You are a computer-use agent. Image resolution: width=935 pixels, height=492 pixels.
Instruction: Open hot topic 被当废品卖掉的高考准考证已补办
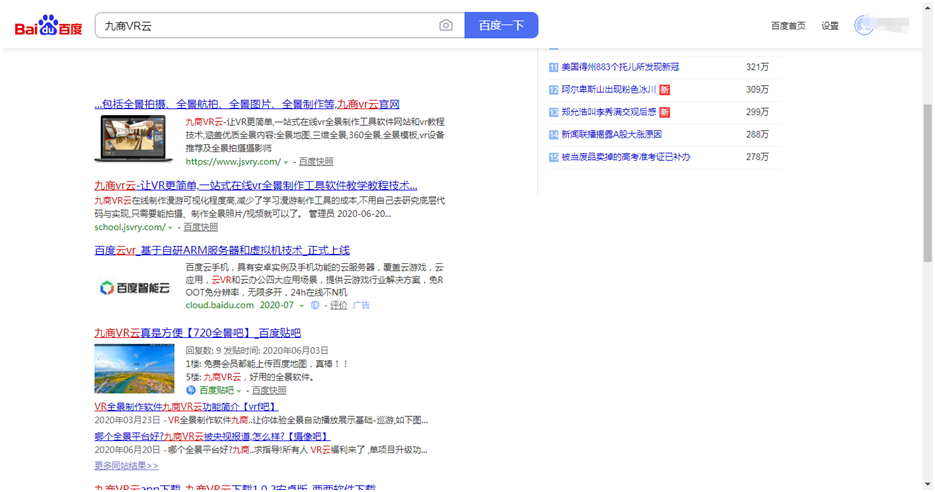pyautogui.click(x=626, y=157)
